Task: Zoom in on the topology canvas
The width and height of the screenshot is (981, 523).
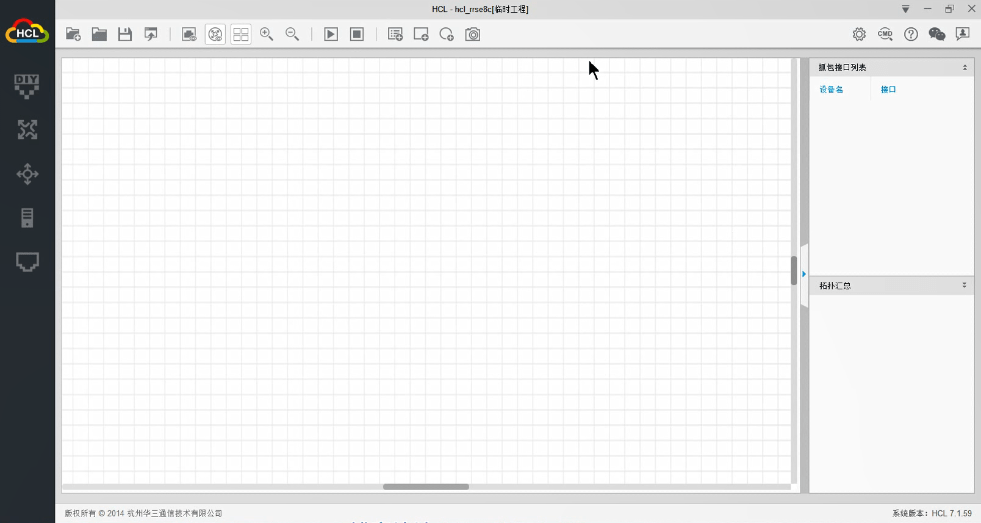Action: tap(266, 34)
